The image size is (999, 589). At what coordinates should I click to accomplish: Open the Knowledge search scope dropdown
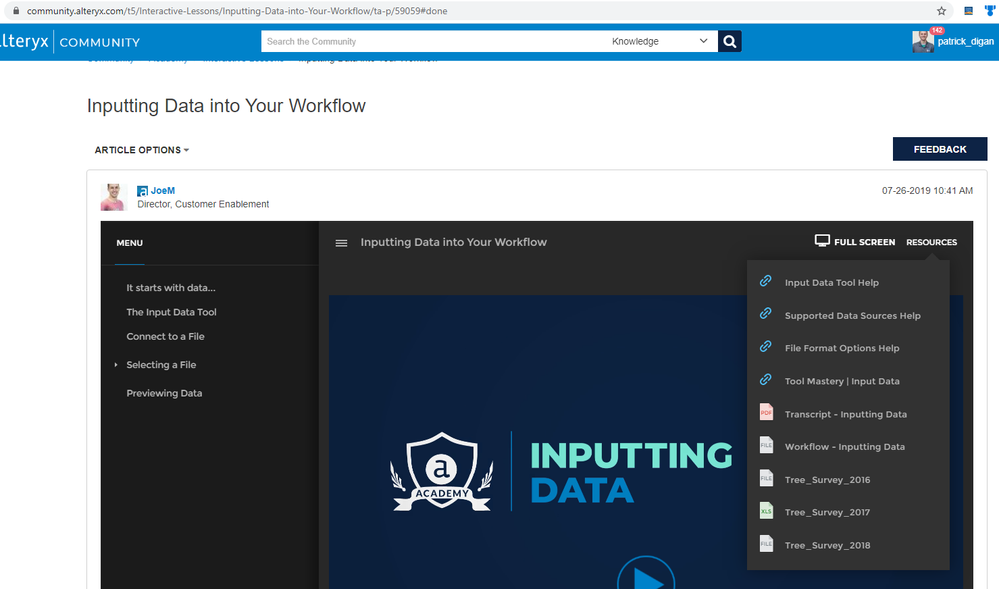pos(659,41)
